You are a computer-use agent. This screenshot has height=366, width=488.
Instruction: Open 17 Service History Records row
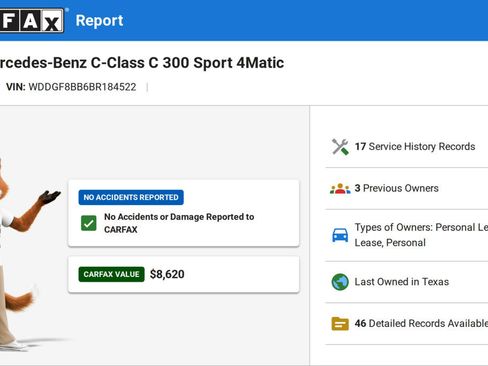click(x=407, y=147)
